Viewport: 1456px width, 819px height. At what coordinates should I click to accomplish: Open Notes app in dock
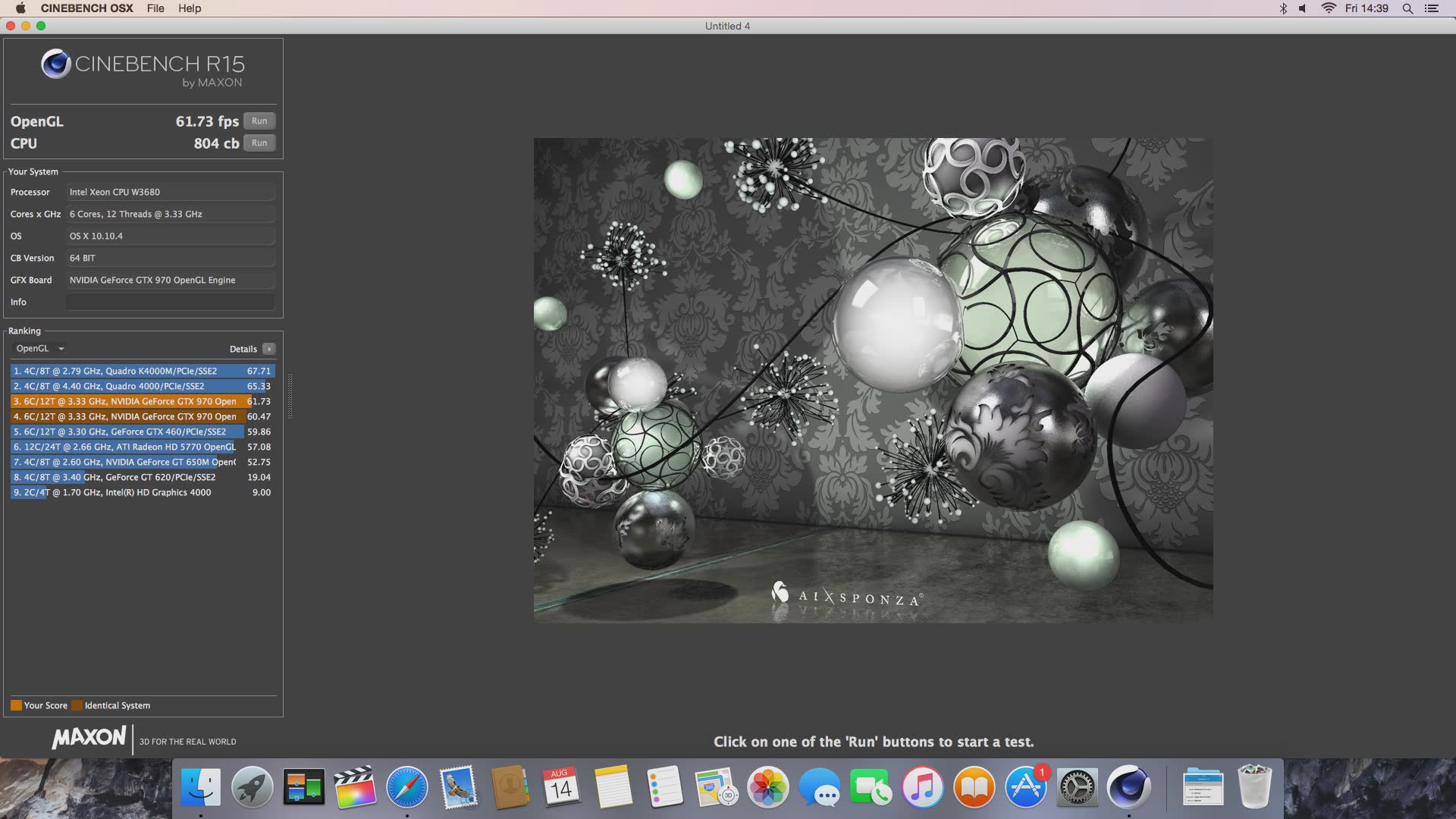(613, 787)
